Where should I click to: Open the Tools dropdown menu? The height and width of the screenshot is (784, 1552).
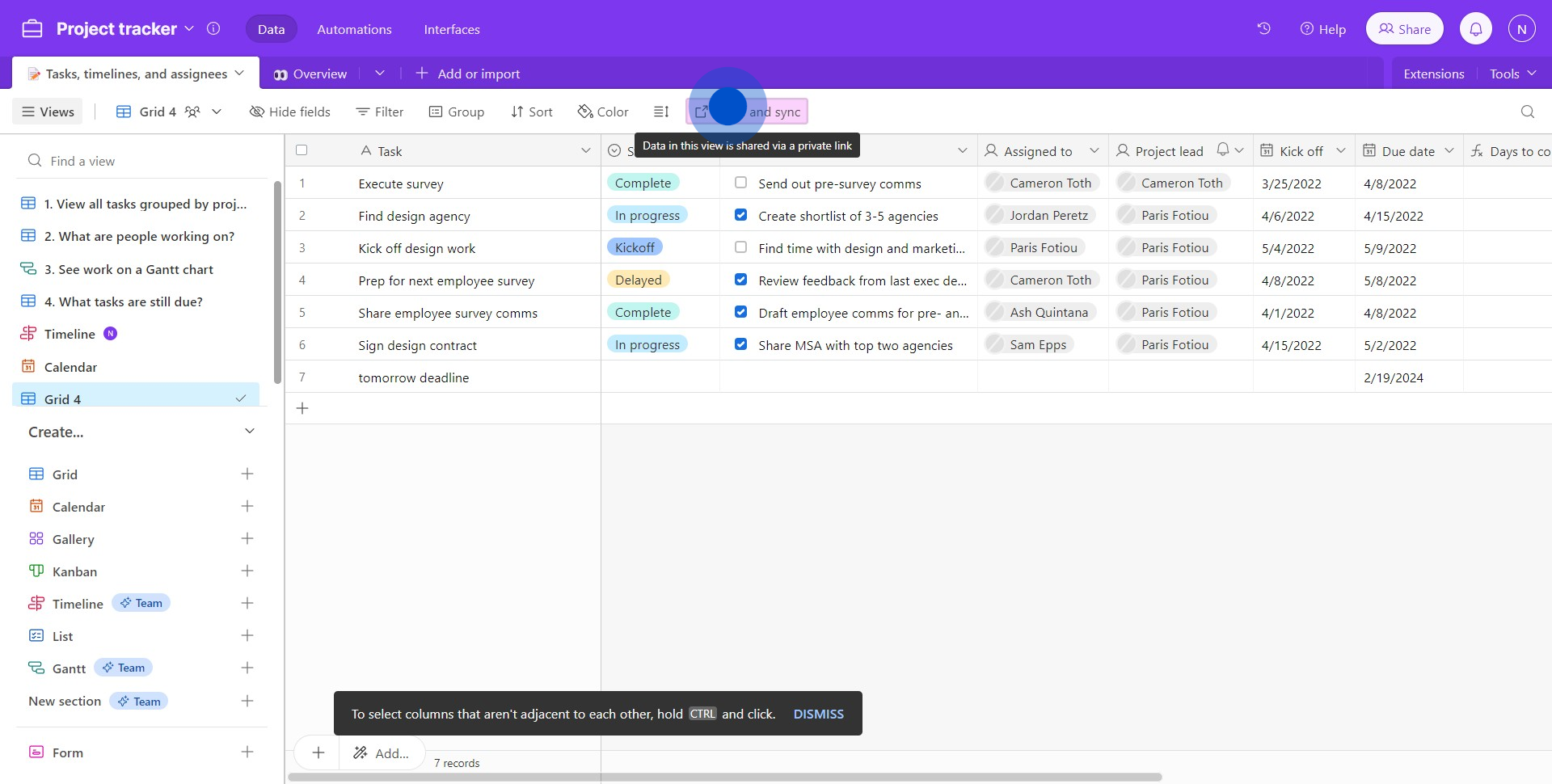[x=1512, y=74]
